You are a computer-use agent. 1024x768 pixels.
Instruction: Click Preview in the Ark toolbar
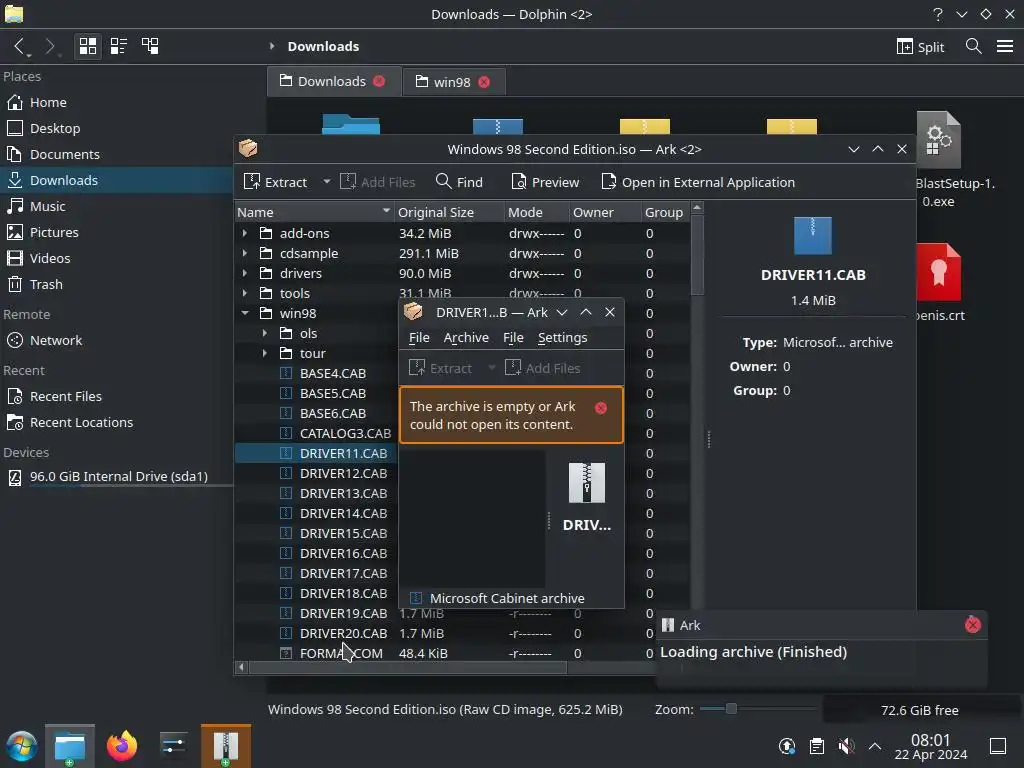tap(545, 182)
